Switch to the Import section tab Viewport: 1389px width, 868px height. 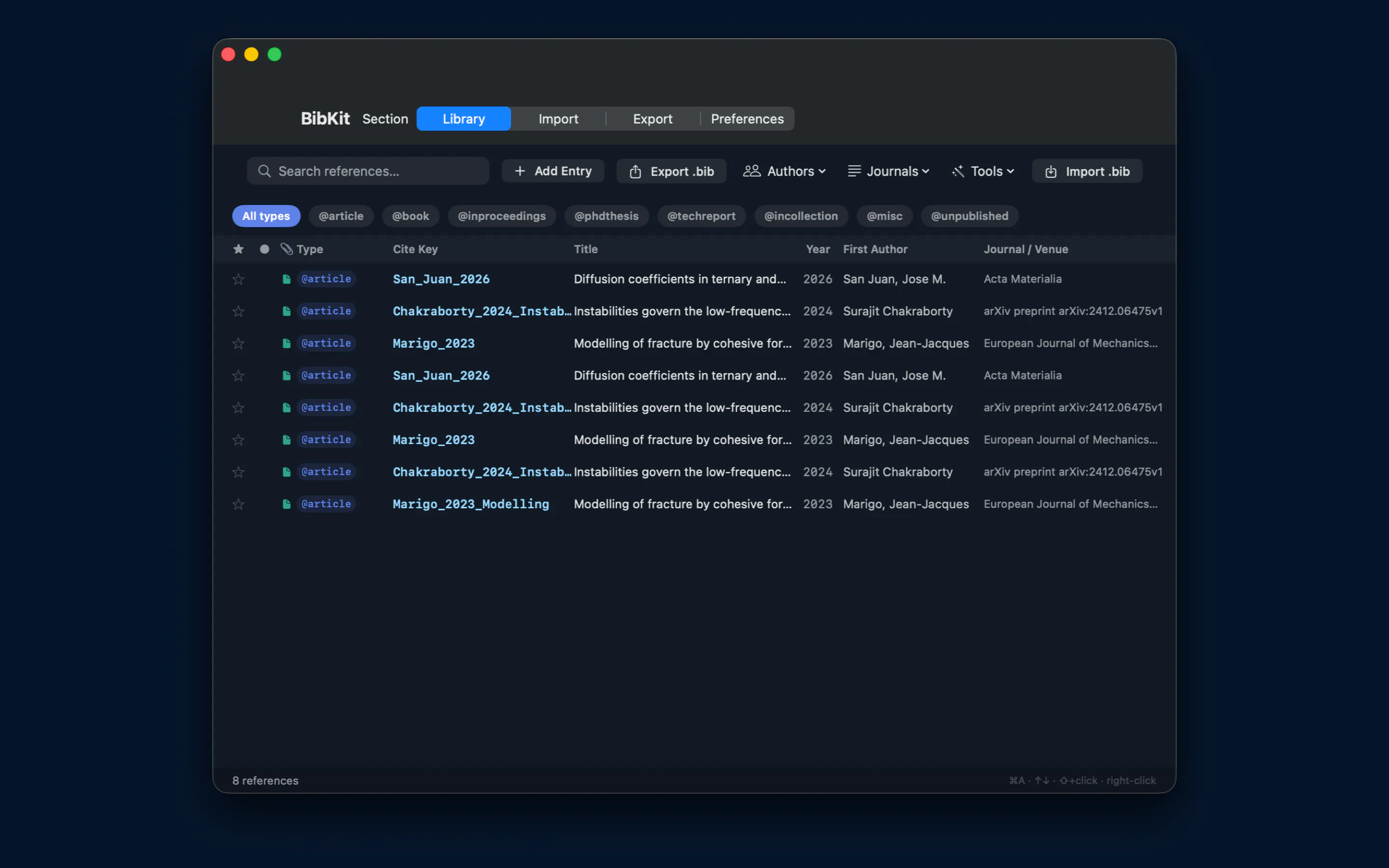click(558, 119)
